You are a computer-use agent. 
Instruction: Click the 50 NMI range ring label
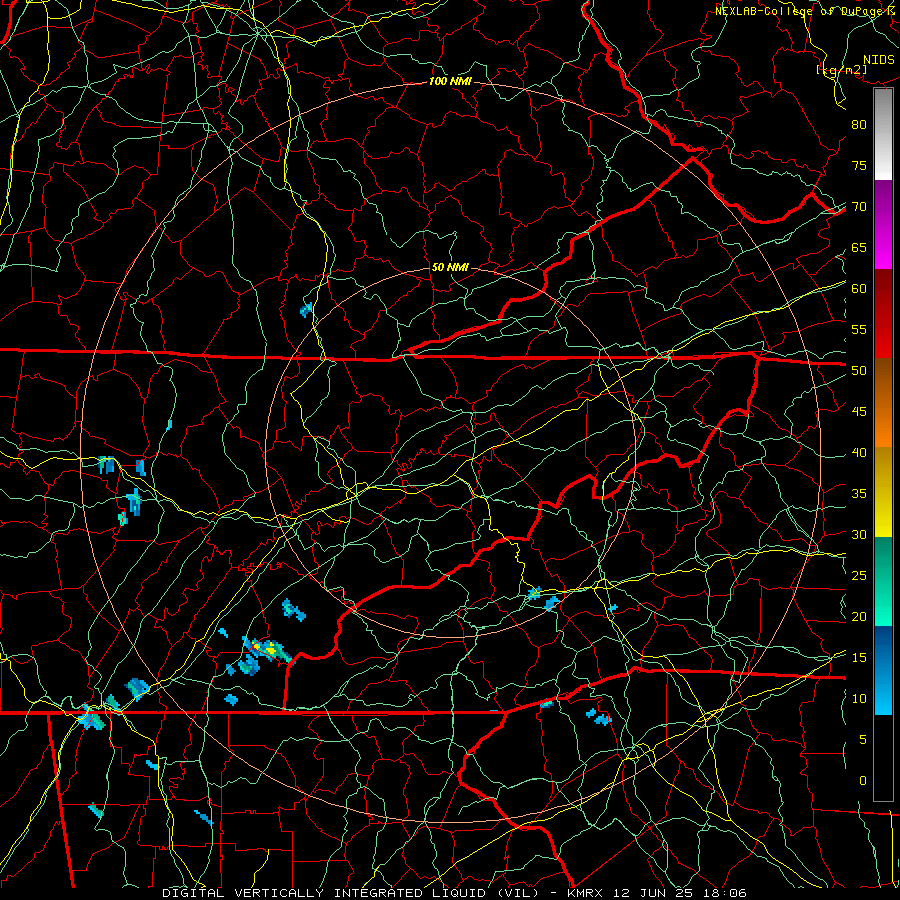coord(449,267)
